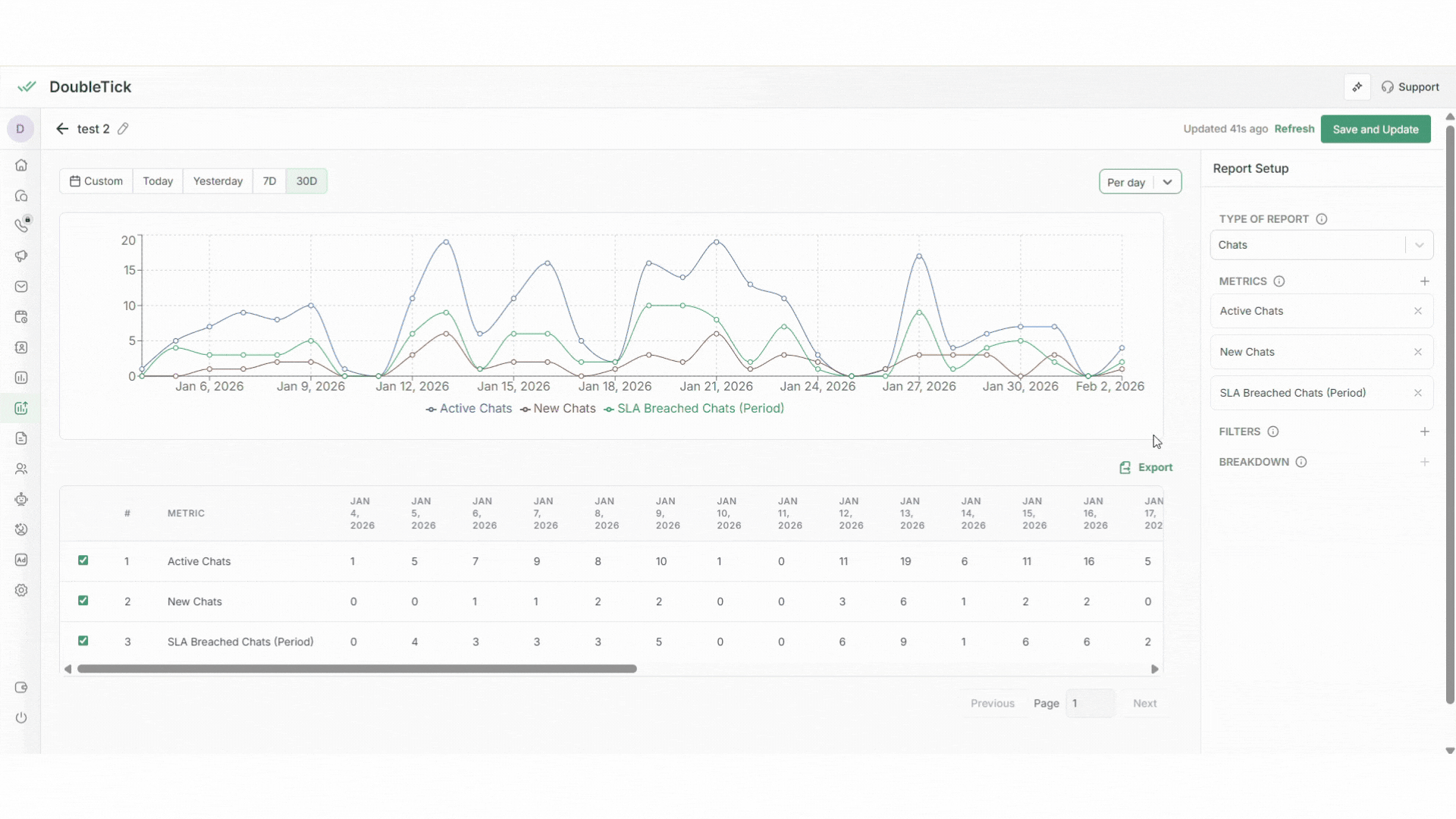Click the pencil icon to rename test 2
The height and width of the screenshot is (819, 1456).
[x=123, y=129]
